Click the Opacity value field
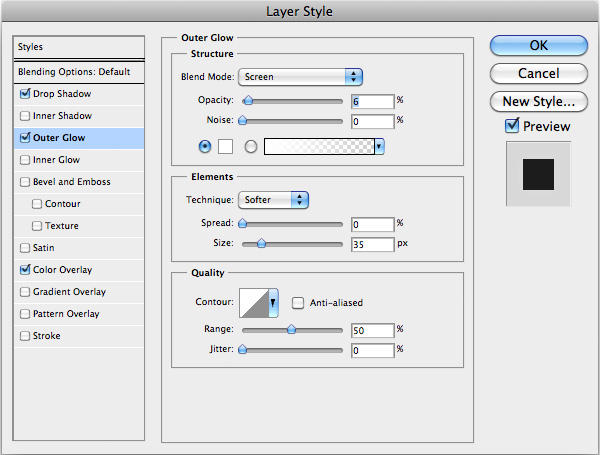 coord(372,101)
